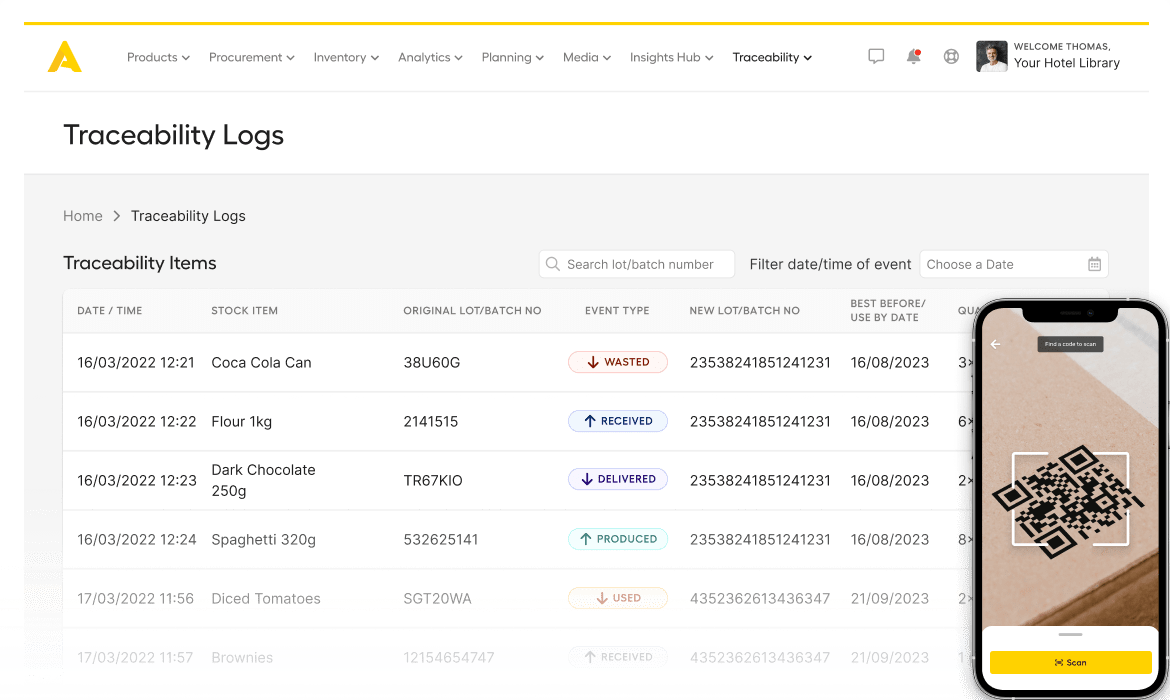View notifications via the bell icon
This screenshot has width=1170, height=700.
coord(913,56)
